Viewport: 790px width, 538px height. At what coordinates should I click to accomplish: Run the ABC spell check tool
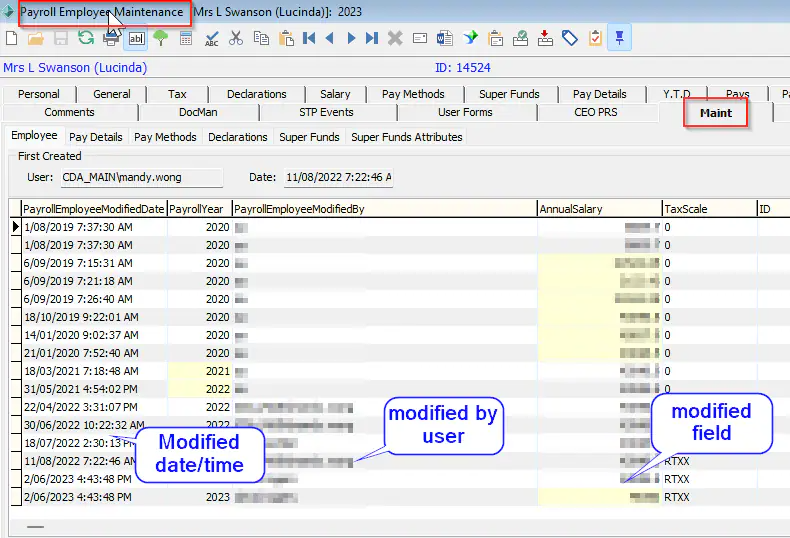[211, 38]
